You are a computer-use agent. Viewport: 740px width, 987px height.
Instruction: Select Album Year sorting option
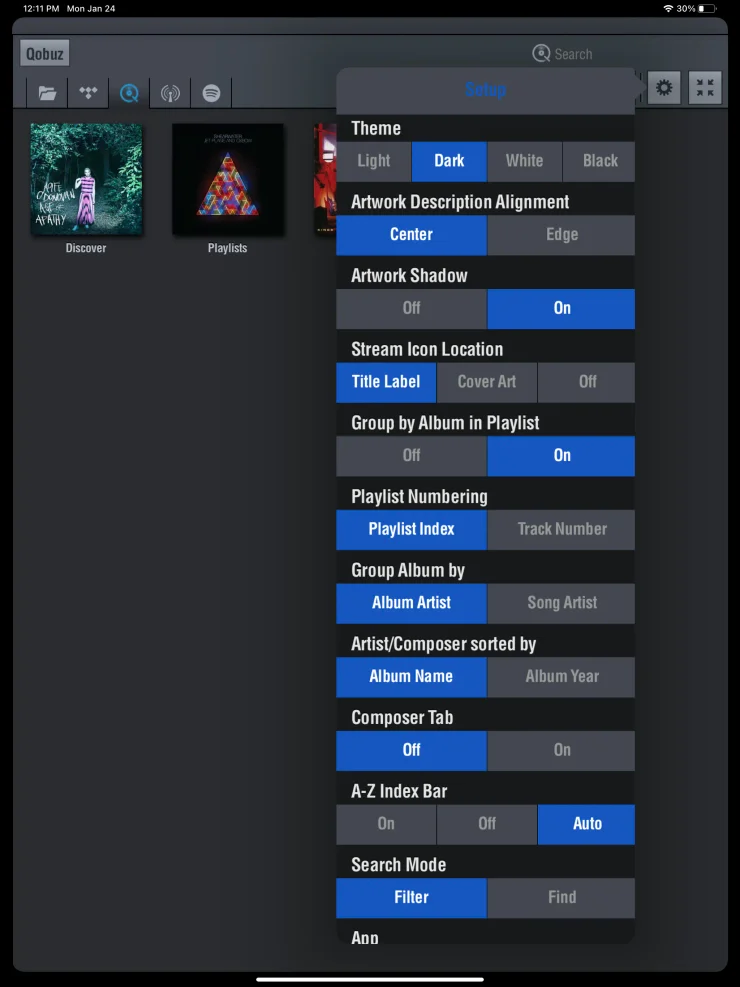click(561, 677)
